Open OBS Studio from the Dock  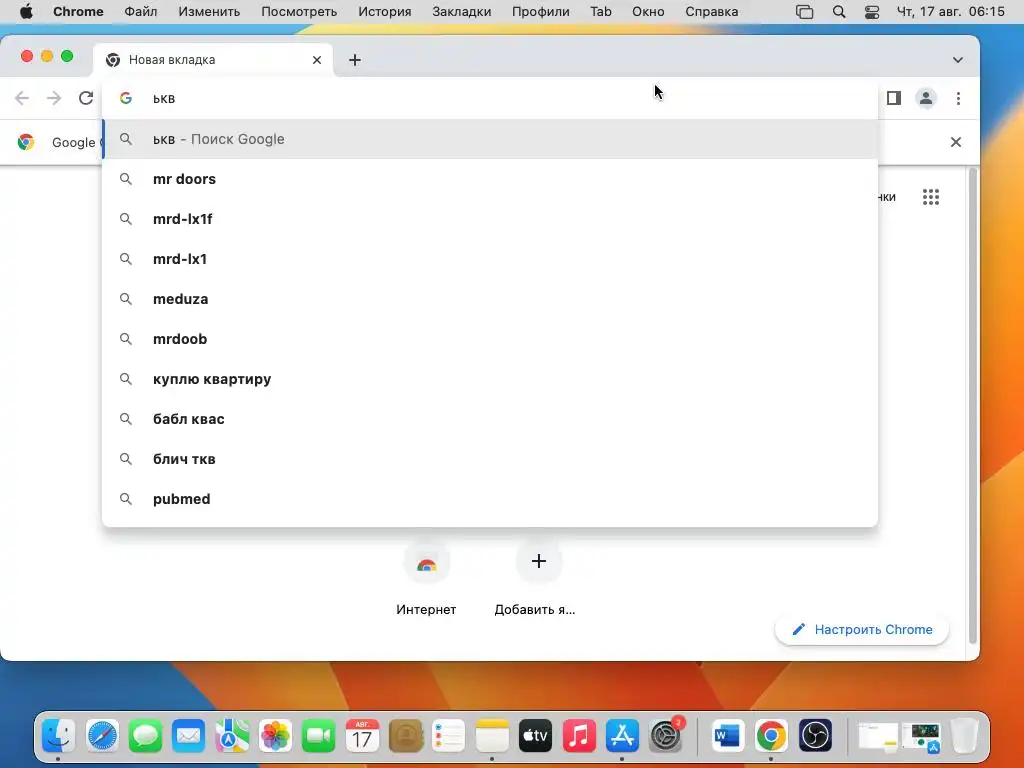tap(815, 736)
